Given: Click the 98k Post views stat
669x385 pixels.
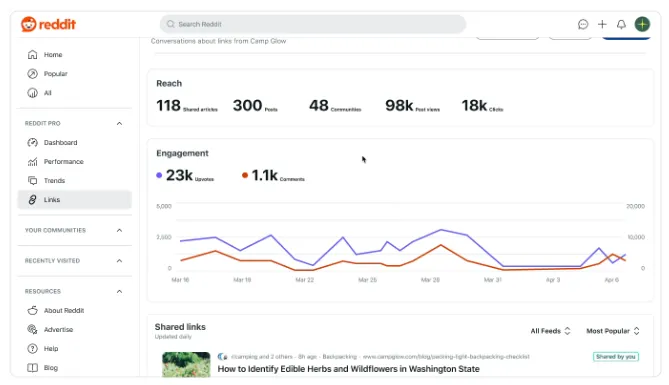Looking at the screenshot, I should 412,106.
